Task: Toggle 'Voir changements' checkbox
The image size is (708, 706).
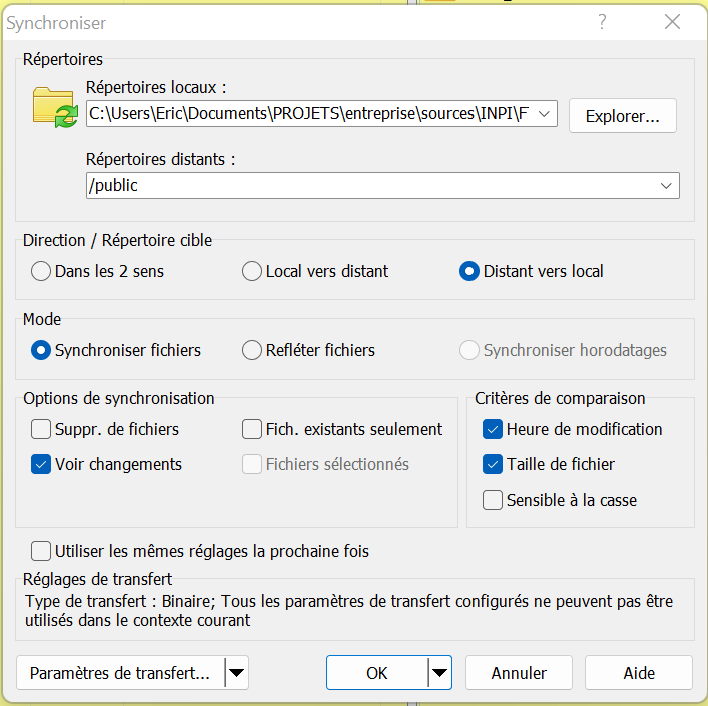Action: 41,464
